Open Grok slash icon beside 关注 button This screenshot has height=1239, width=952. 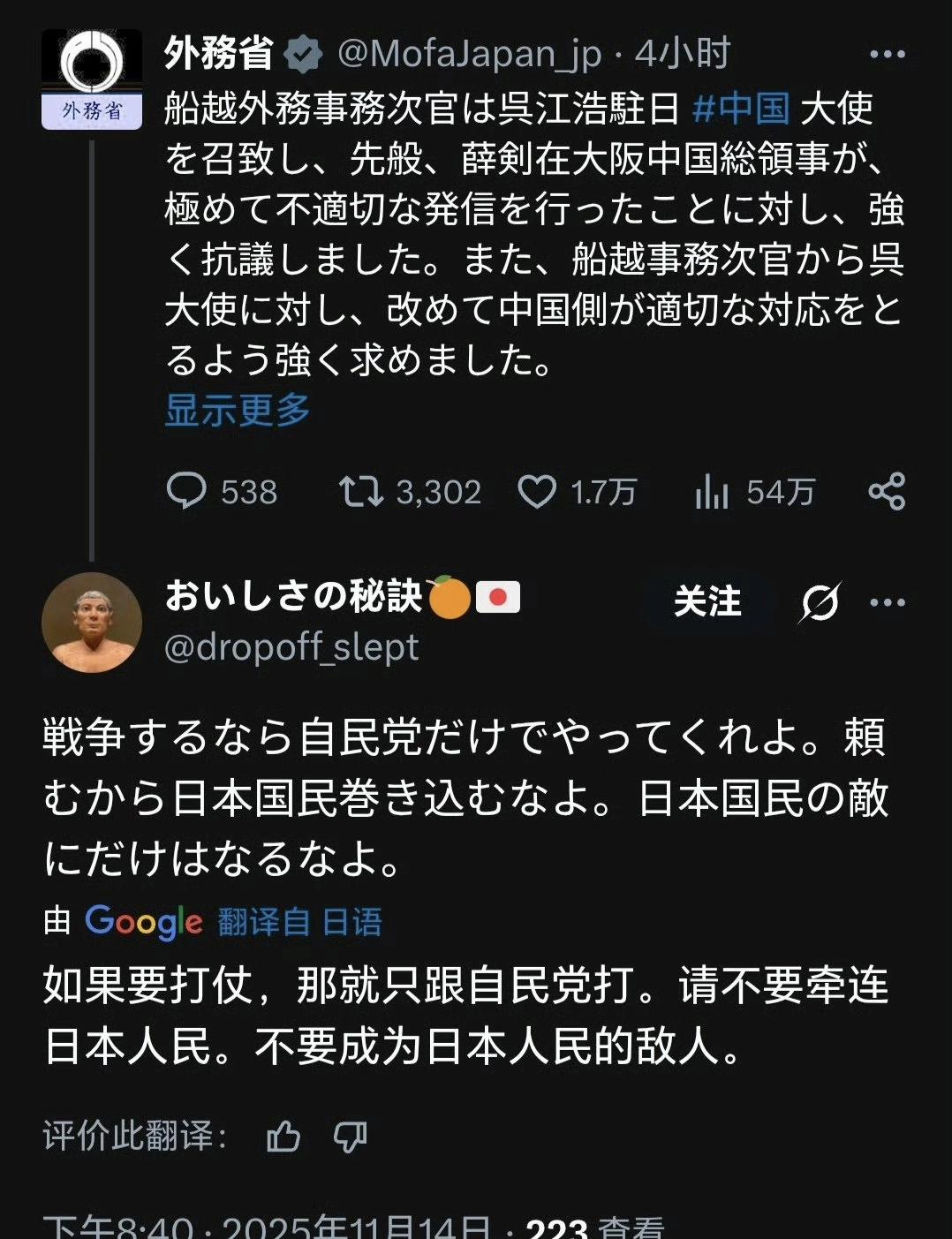click(x=820, y=602)
